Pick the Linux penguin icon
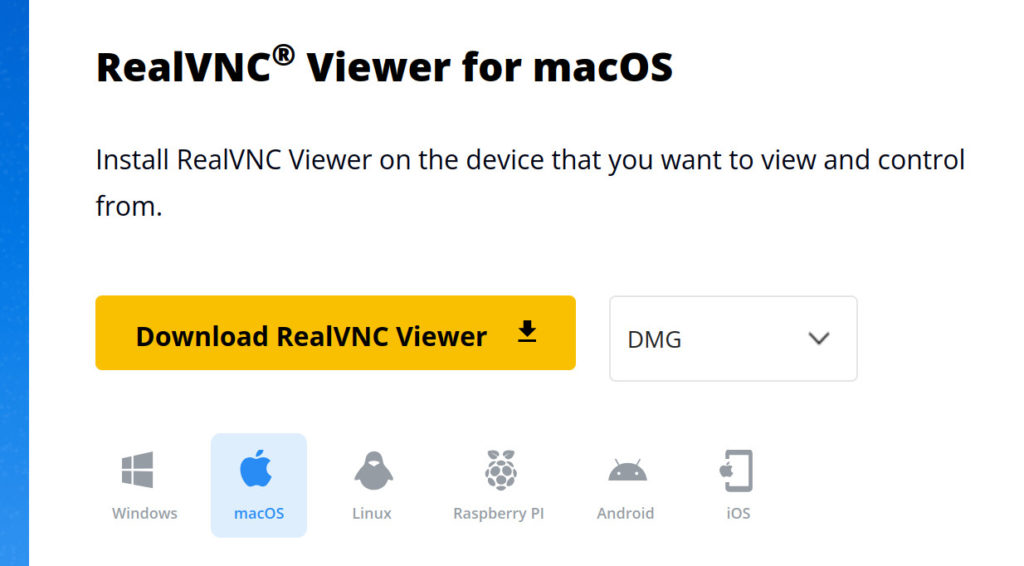This screenshot has width=1024, height=566. (374, 471)
